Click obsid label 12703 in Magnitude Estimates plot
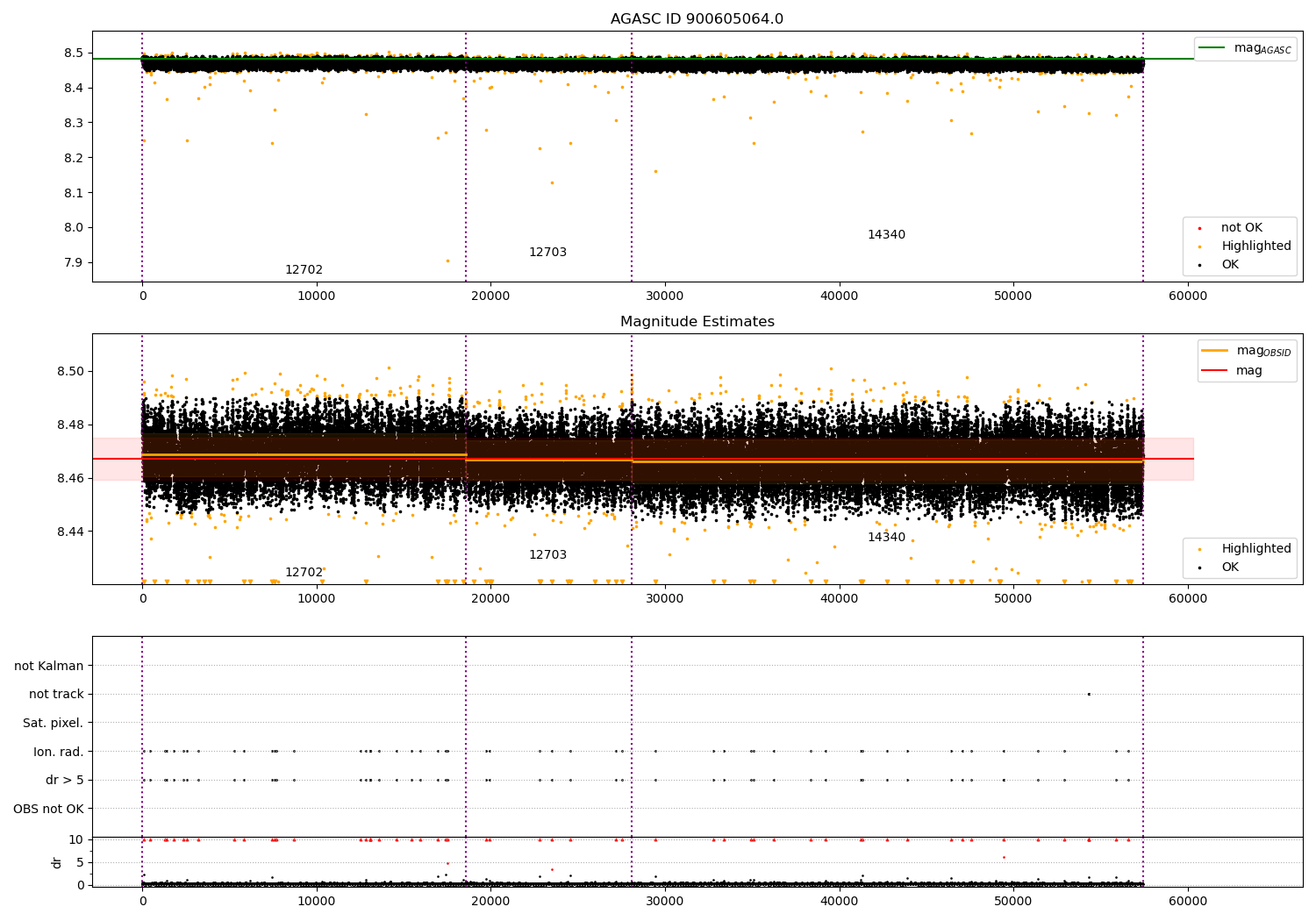Image resolution: width=1316 pixels, height=921 pixels. click(x=547, y=555)
